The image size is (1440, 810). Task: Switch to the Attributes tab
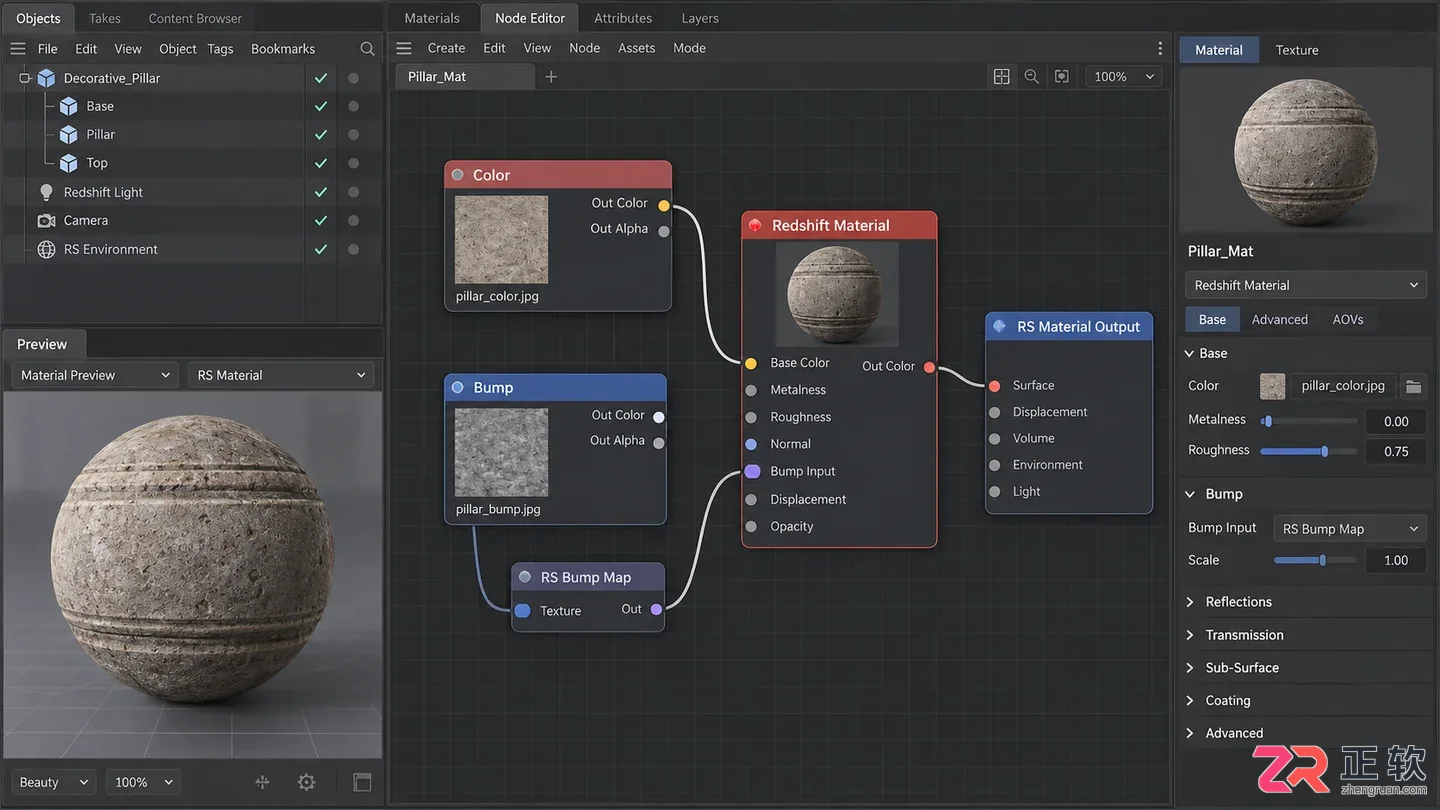(x=623, y=18)
